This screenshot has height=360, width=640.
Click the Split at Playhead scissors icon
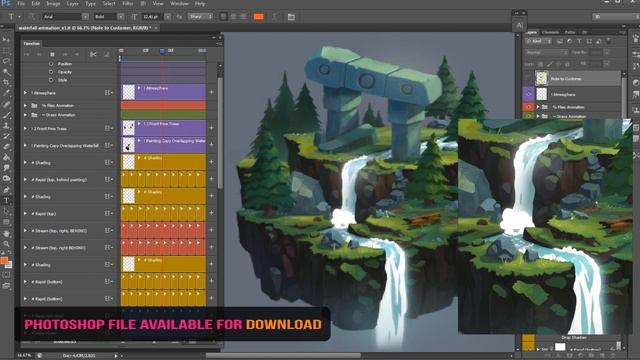pyautogui.click(x=93, y=54)
